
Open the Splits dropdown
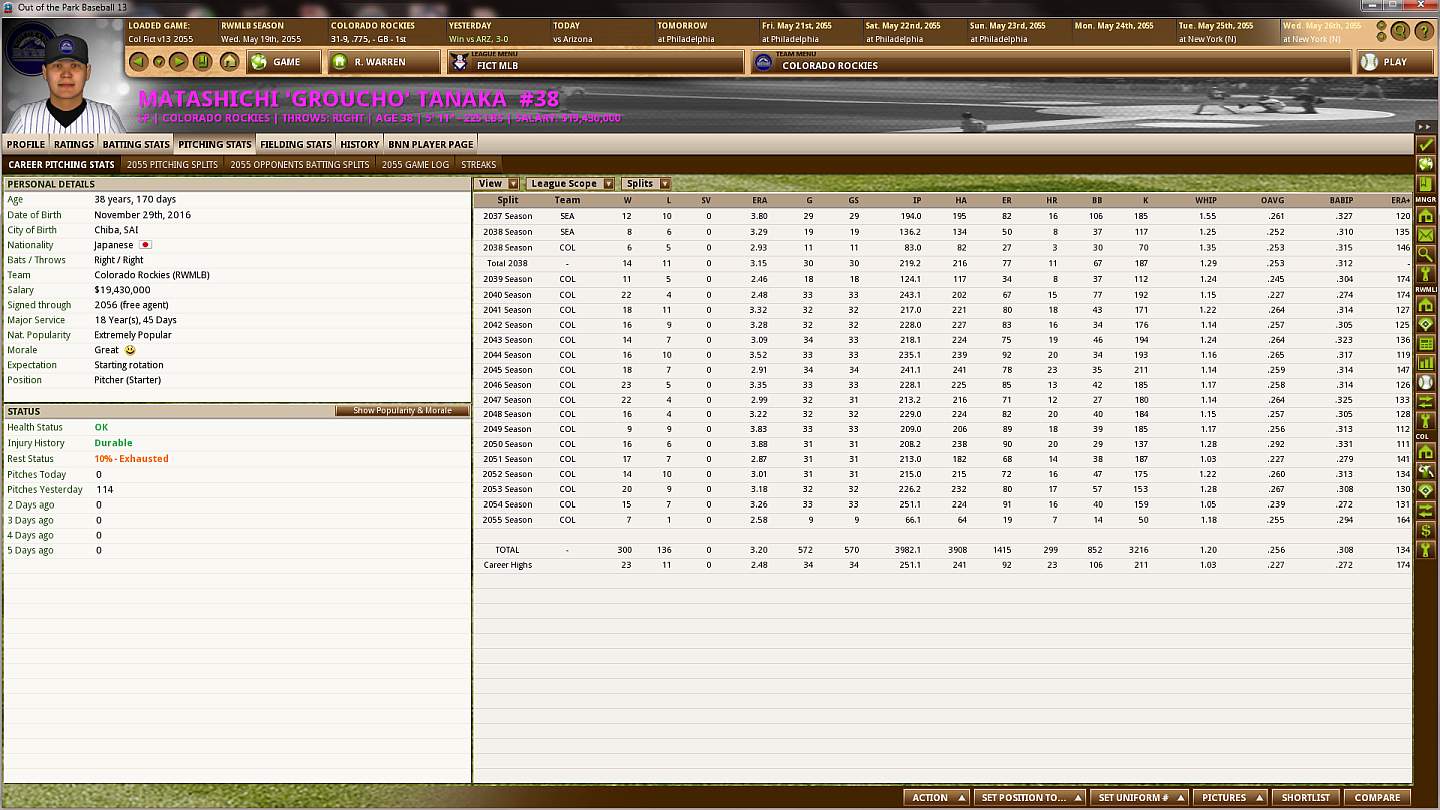646,184
